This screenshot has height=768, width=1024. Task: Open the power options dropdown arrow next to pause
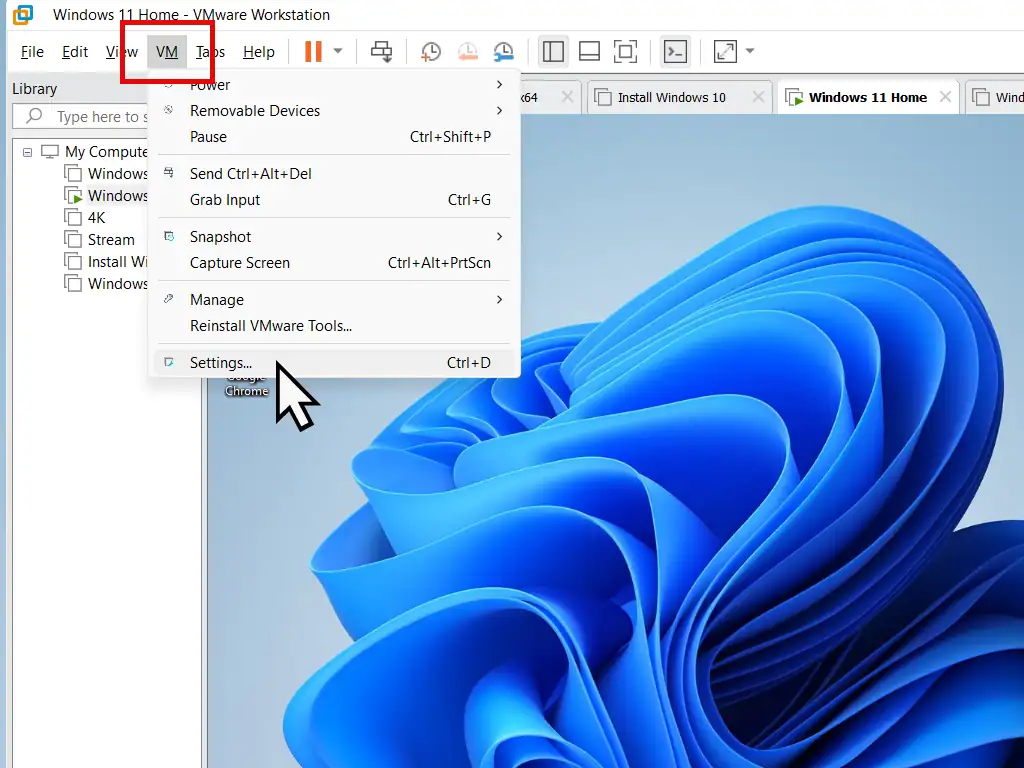(338, 51)
